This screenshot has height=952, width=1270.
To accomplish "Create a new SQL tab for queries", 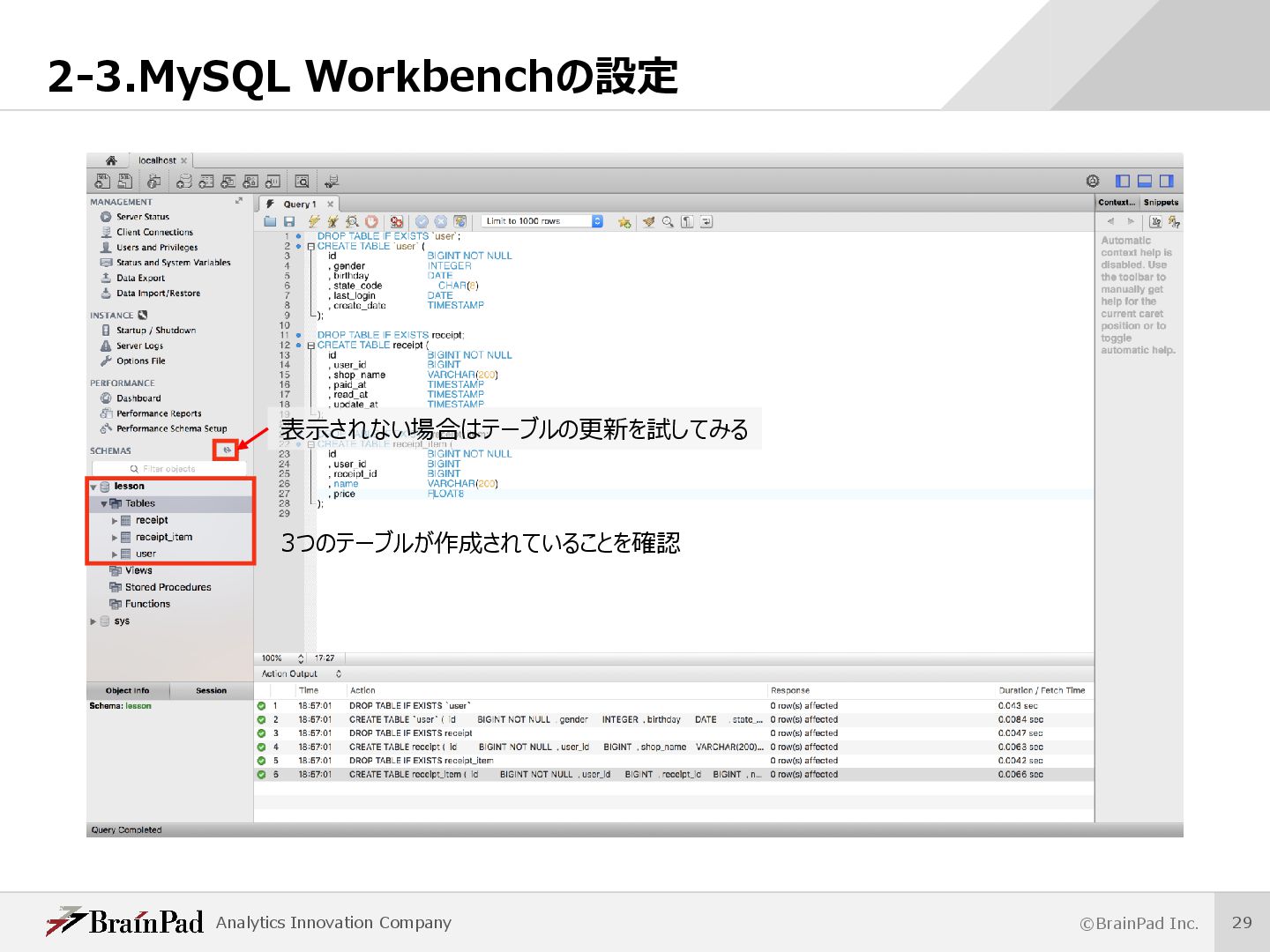I will point(102,182).
